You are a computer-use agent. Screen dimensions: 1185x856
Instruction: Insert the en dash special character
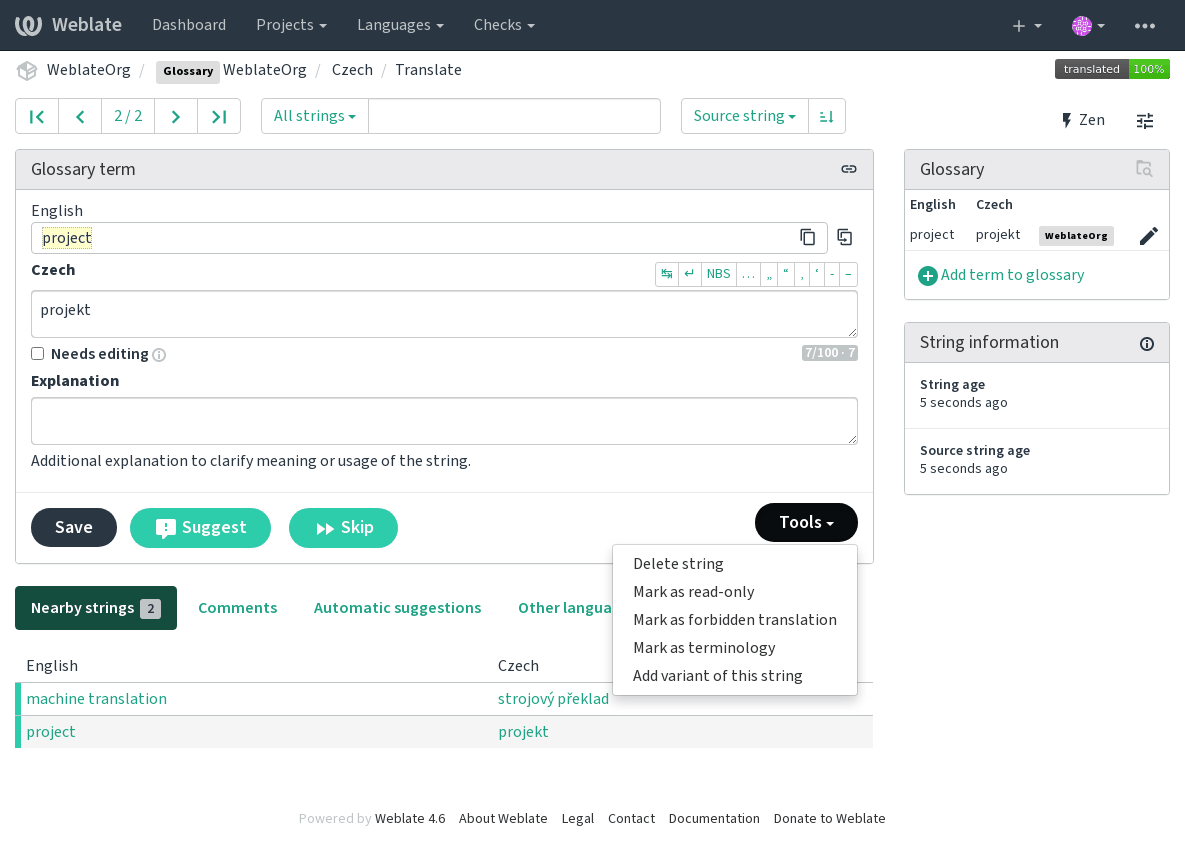pos(849,274)
